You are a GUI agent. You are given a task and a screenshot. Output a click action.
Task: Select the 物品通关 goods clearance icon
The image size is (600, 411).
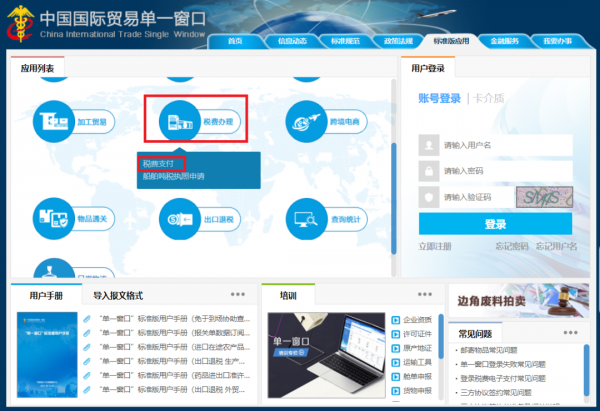pyautogui.click(x=54, y=219)
